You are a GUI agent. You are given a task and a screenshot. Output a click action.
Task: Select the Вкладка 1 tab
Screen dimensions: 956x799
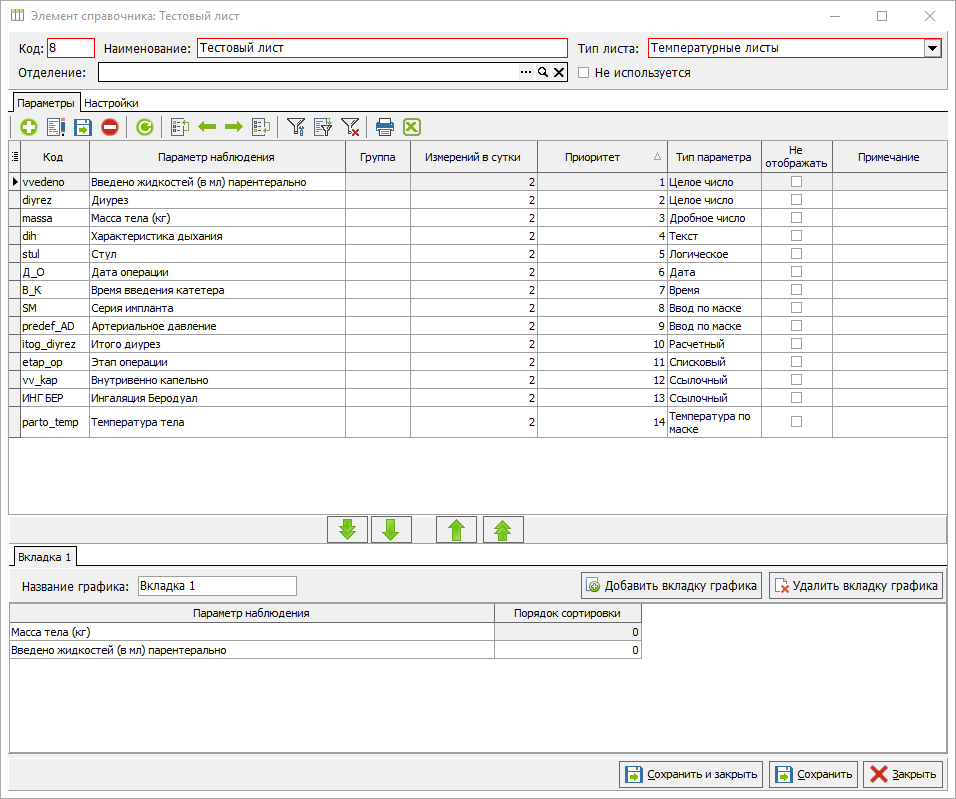point(45,557)
